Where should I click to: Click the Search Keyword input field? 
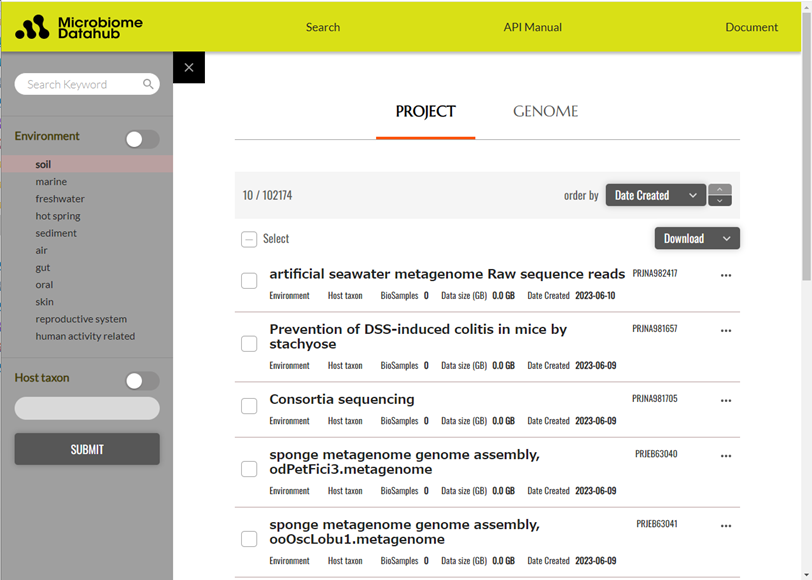point(80,85)
